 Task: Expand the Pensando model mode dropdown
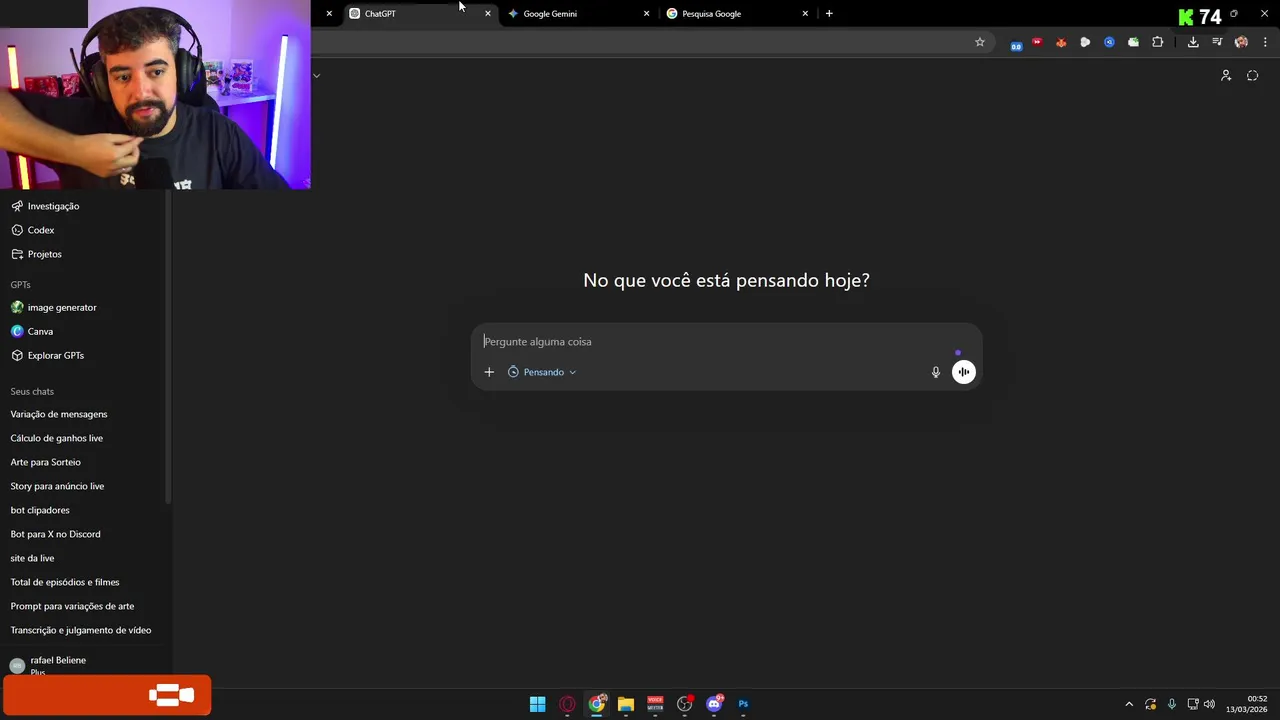(x=542, y=372)
